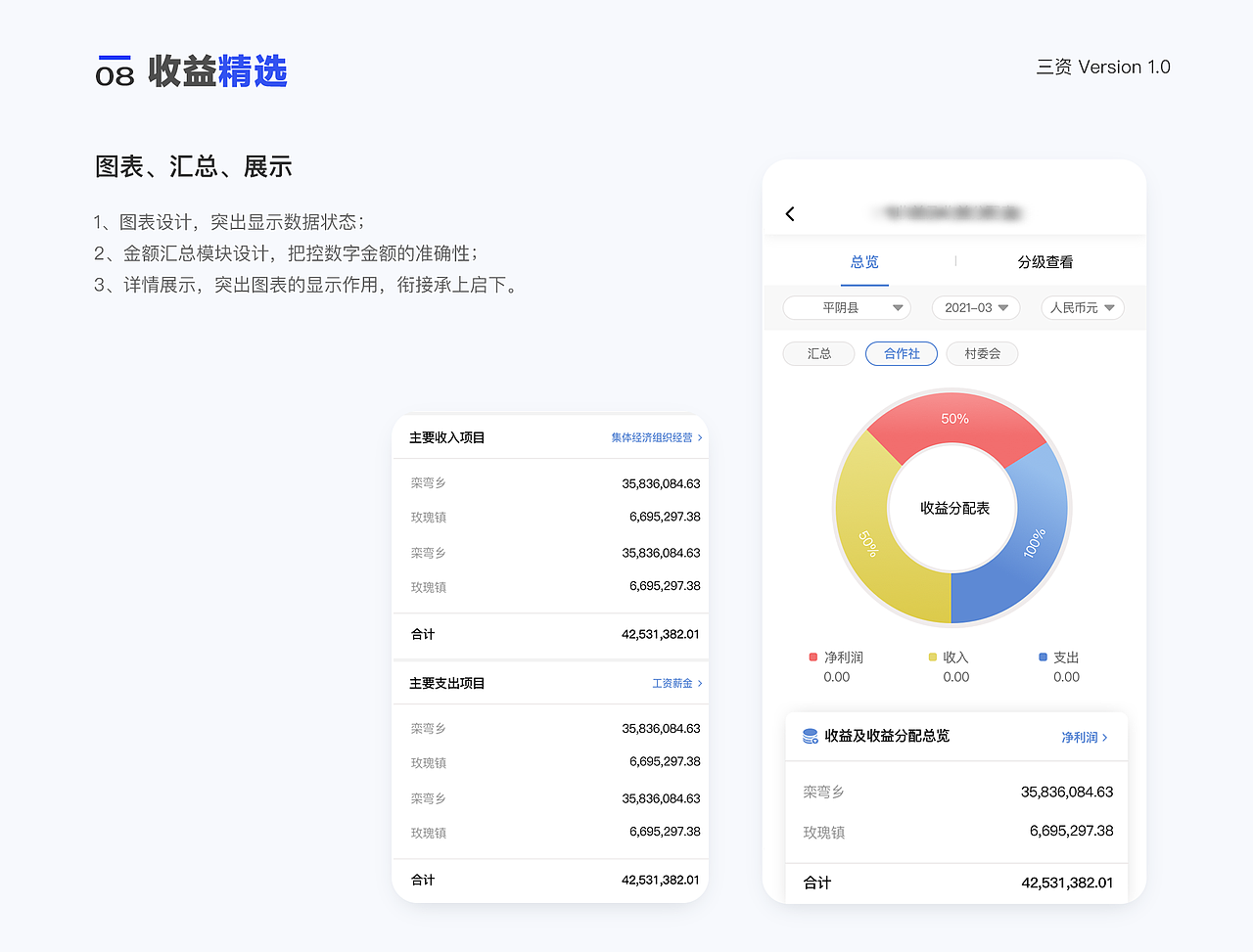Click the database coin icon beside 收益及收益分配总览
The image size is (1253, 952).
811,736
